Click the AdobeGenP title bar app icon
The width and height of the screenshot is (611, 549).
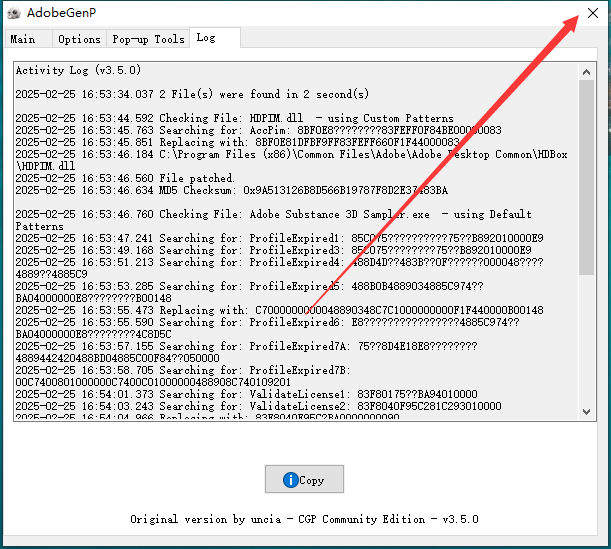[14, 13]
